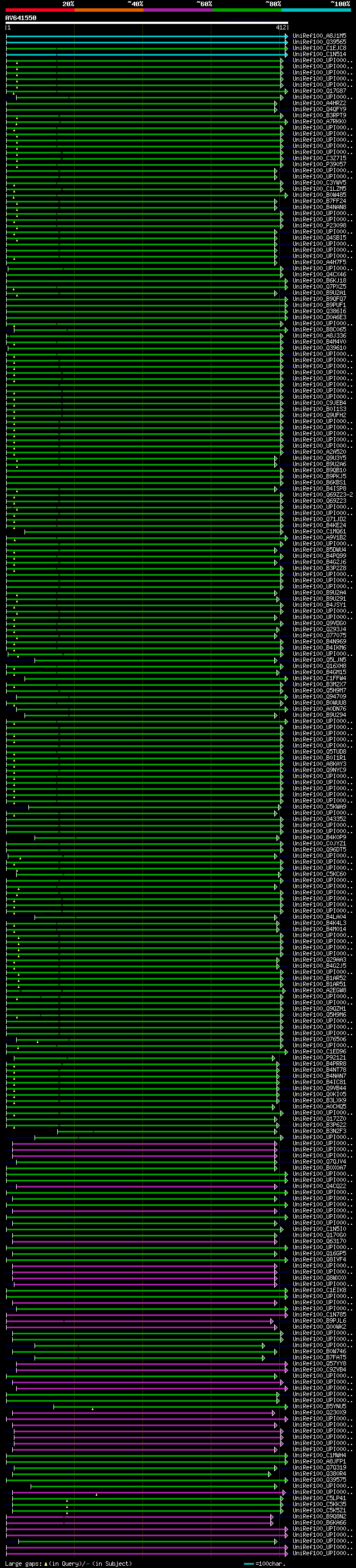Select subject UniRef100_C9JEB4
The height and width of the screenshot is (1568, 356).
319,403
